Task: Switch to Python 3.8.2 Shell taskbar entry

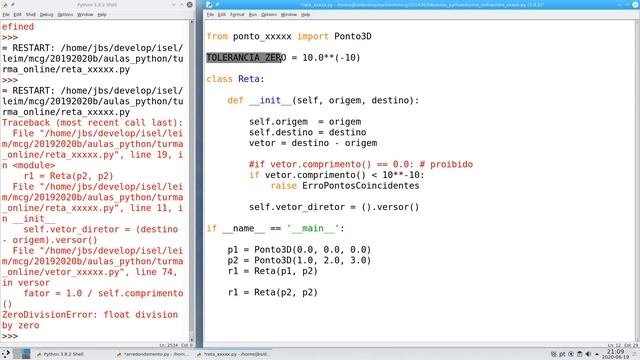Action: [x=60, y=354]
